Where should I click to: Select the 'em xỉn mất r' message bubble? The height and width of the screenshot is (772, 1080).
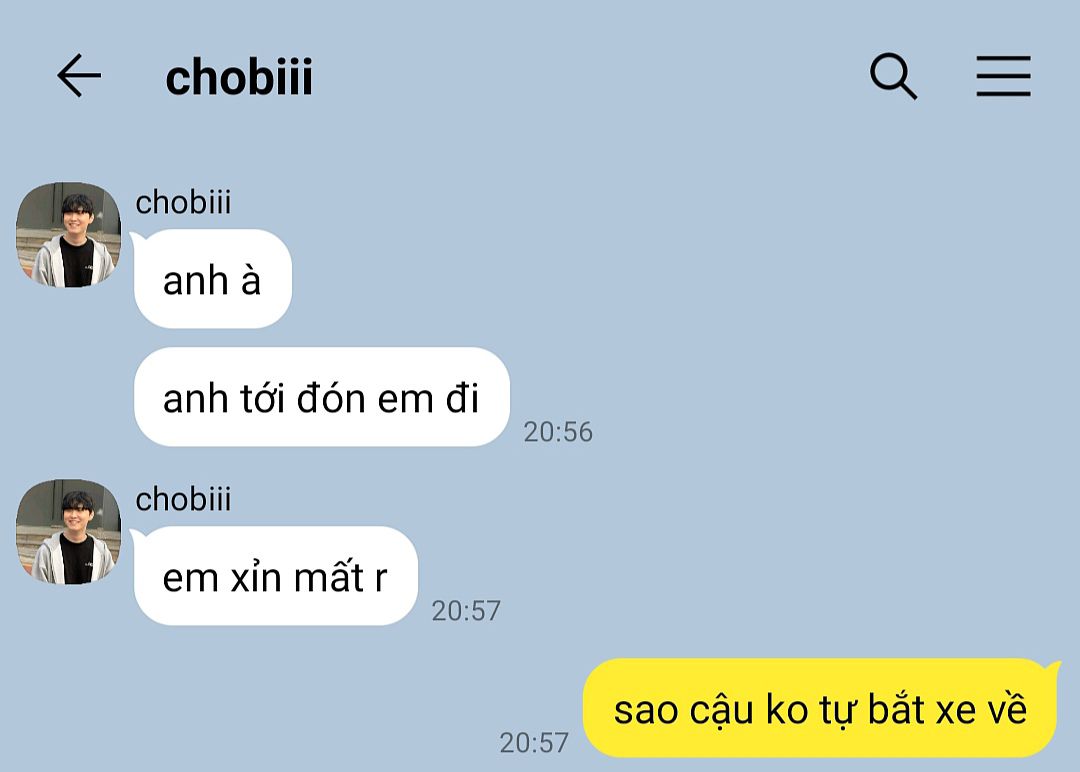275,577
